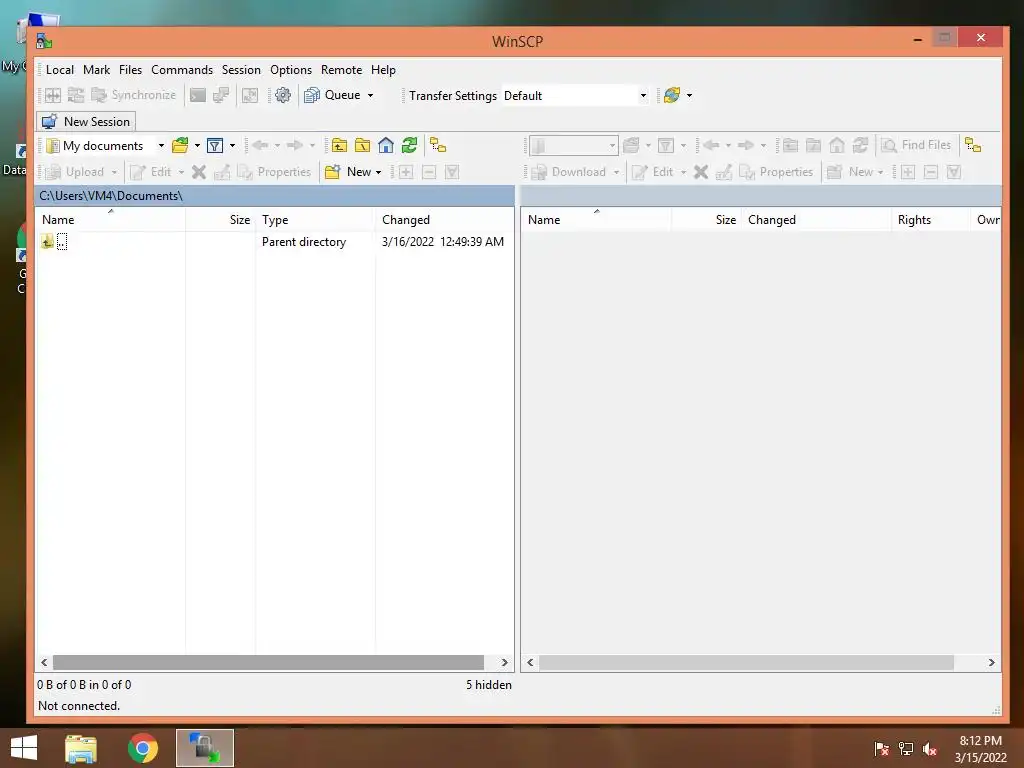Open File Explorer from taskbar

pyautogui.click(x=81, y=748)
